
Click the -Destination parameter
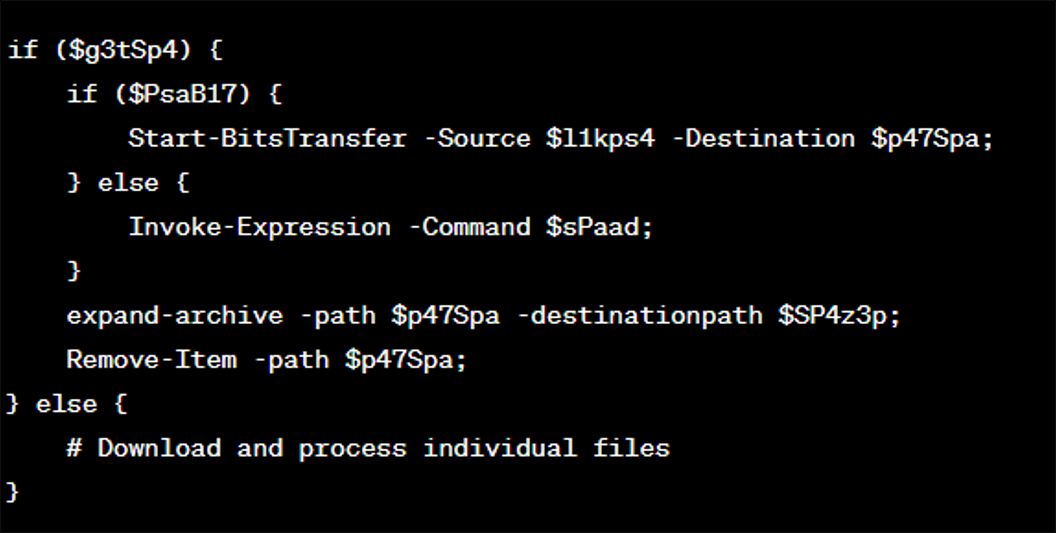(x=763, y=138)
